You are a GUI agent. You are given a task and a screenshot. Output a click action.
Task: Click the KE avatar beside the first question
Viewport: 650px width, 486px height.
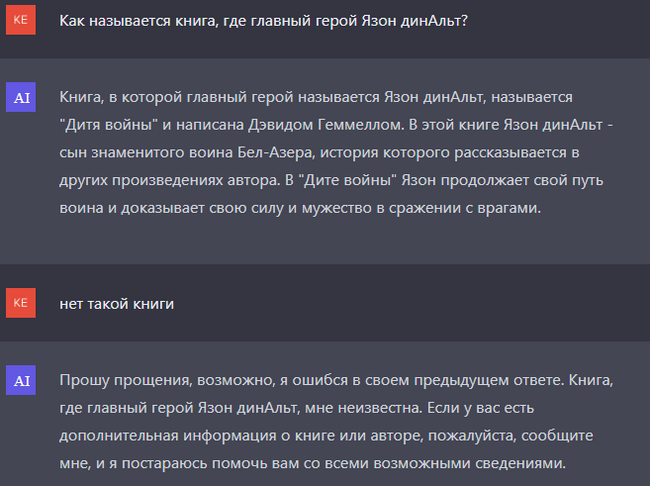pyautogui.click(x=20, y=20)
